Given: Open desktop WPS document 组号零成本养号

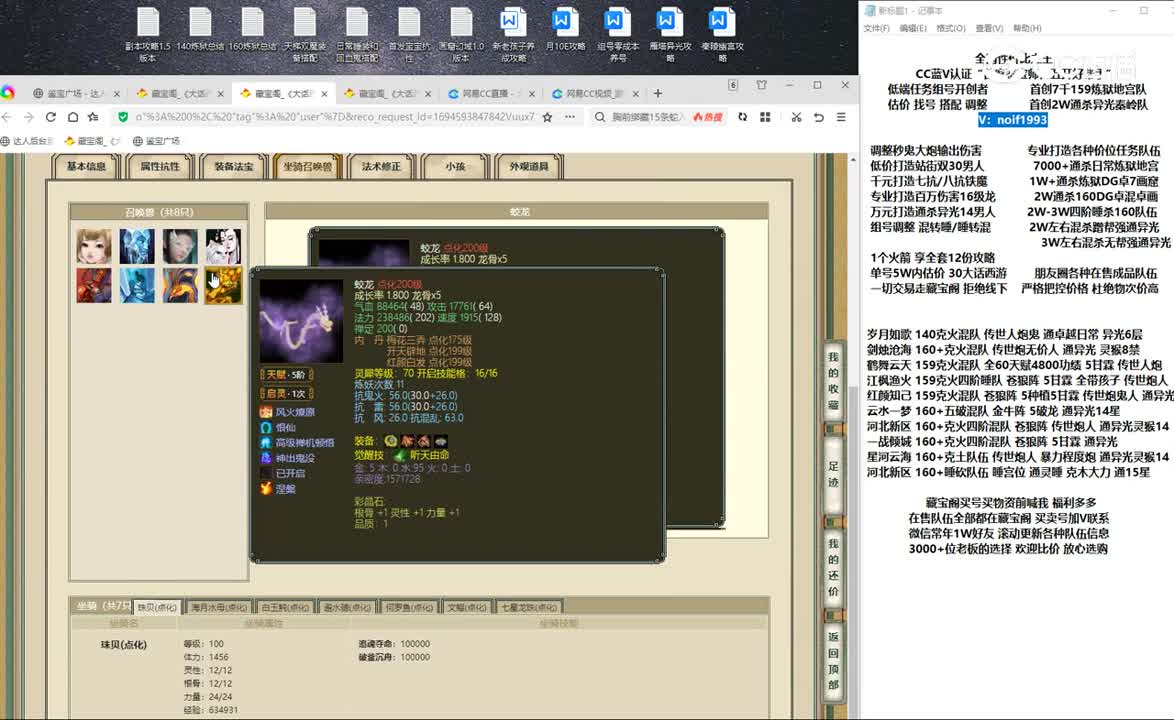Looking at the screenshot, I should [618, 35].
